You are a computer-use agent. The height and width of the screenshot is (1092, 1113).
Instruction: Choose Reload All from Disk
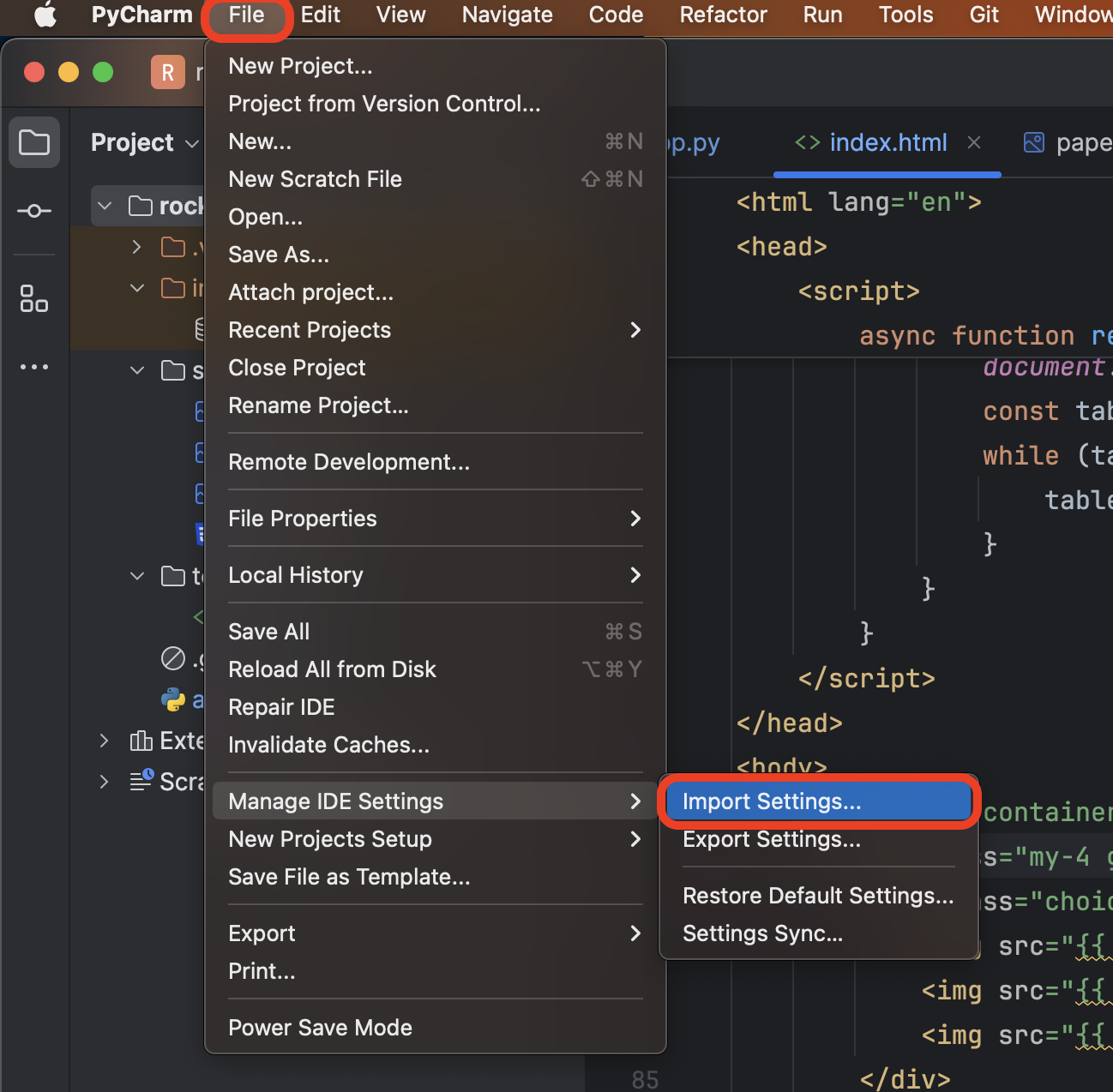(436, 669)
